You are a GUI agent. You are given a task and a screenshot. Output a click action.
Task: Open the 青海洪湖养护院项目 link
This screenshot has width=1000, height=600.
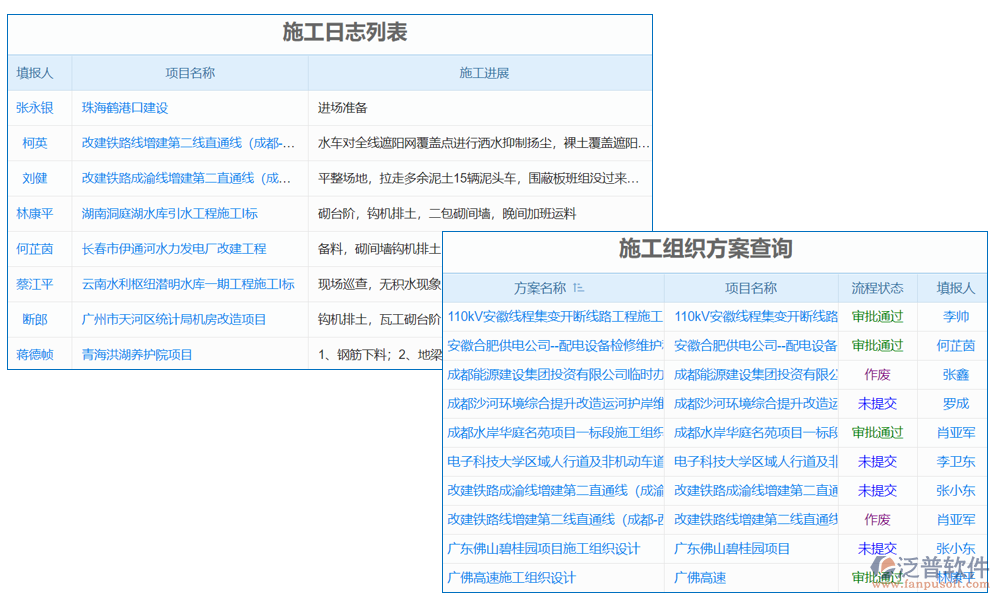coord(137,354)
